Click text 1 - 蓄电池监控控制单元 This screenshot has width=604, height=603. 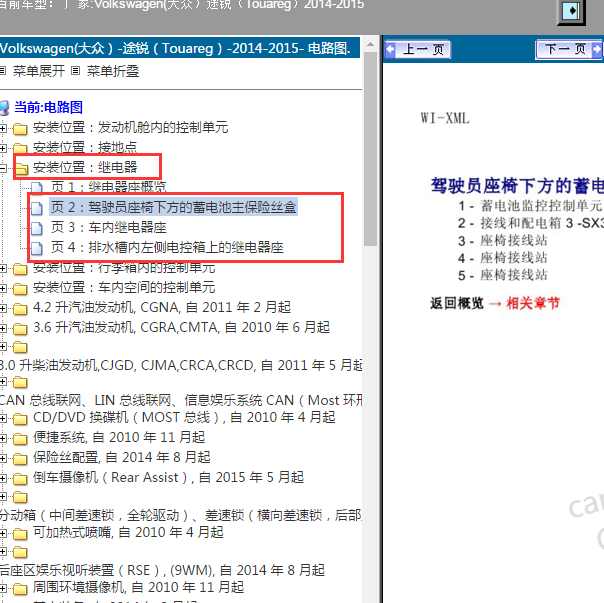tap(531, 206)
